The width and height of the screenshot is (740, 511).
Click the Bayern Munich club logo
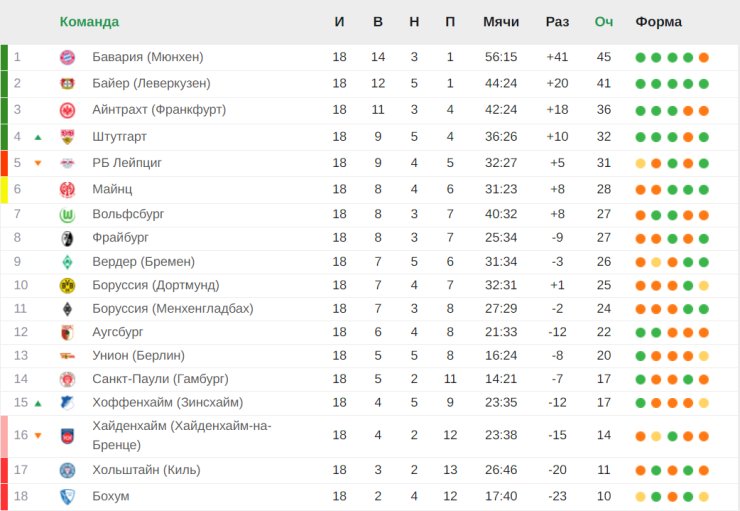point(67,58)
